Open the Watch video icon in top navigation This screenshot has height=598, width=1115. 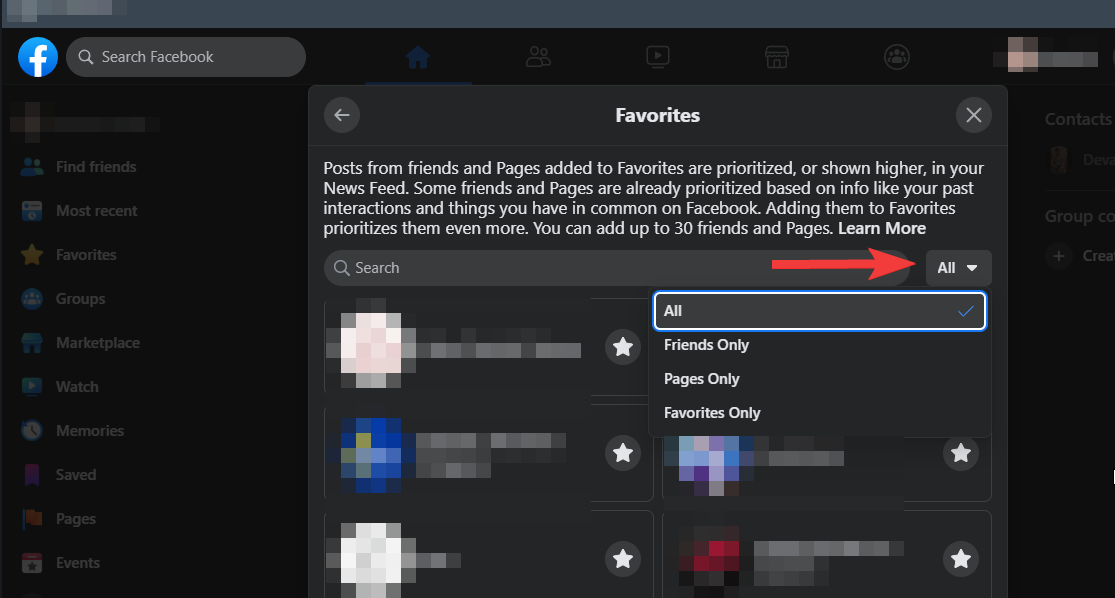657,57
